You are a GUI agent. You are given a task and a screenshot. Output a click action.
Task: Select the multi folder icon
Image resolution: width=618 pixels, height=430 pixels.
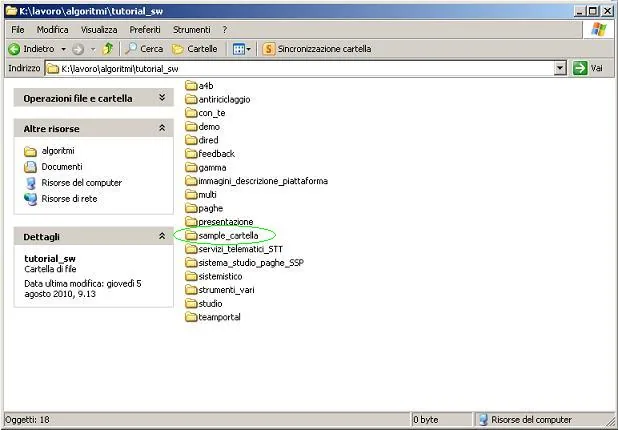(191, 194)
